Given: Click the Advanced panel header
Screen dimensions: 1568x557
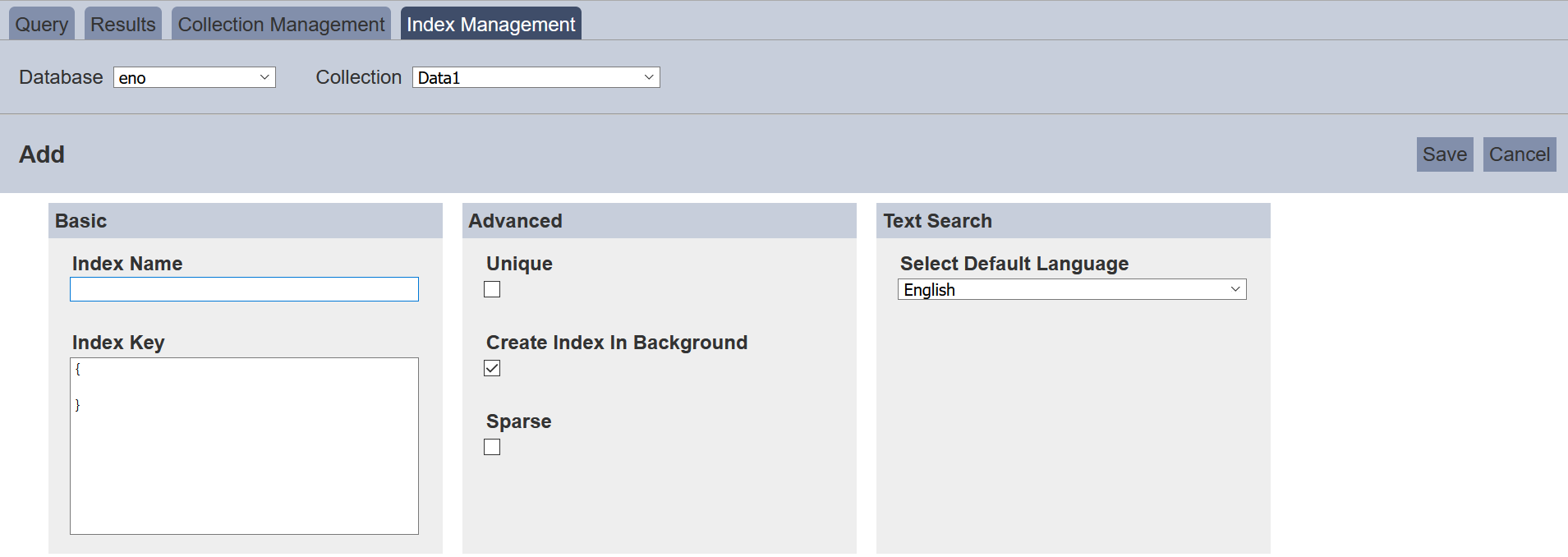Looking at the screenshot, I should tap(660, 221).
